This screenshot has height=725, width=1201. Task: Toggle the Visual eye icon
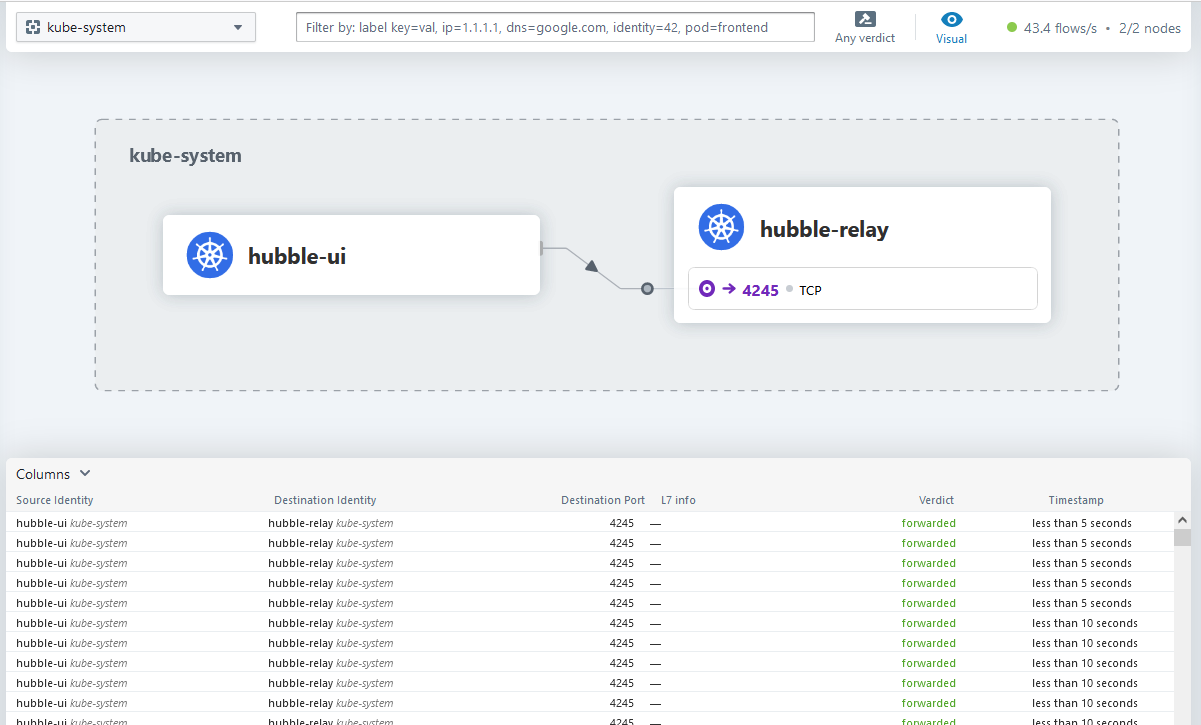click(x=952, y=19)
